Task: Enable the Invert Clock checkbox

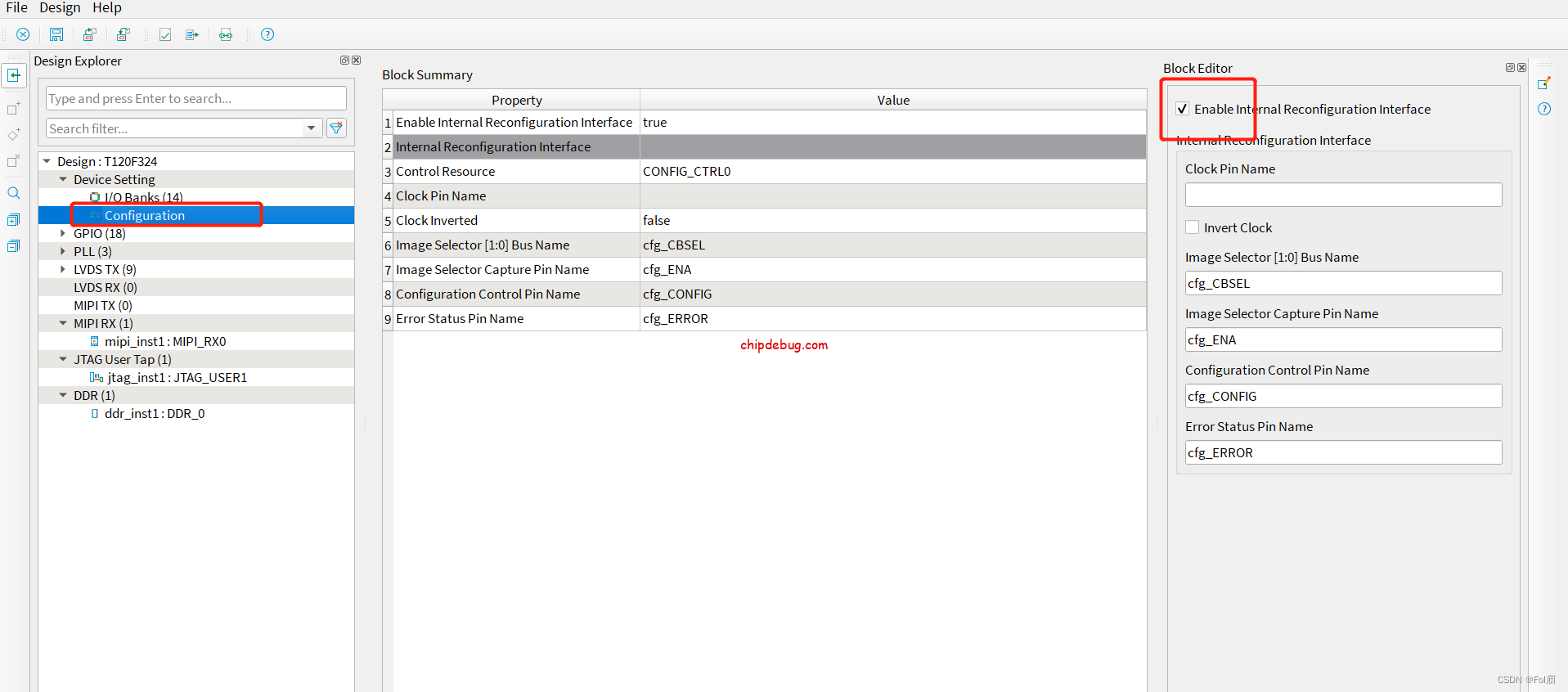Action: (1193, 227)
